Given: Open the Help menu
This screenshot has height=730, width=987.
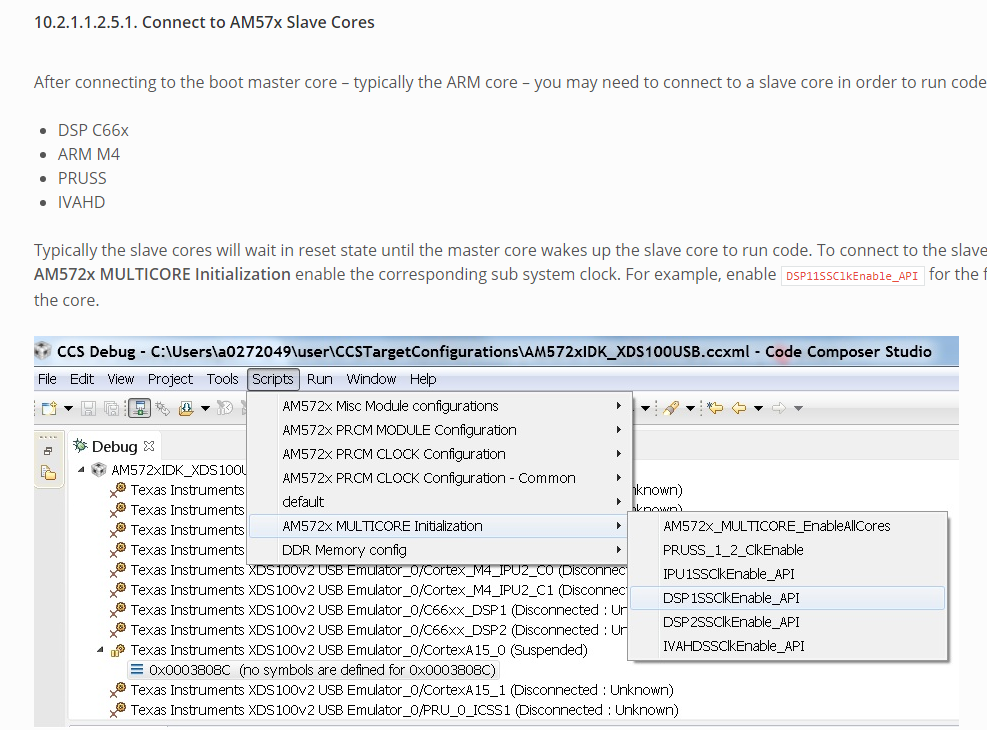Looking at the screenshot, I should click(x=423, y=379).
